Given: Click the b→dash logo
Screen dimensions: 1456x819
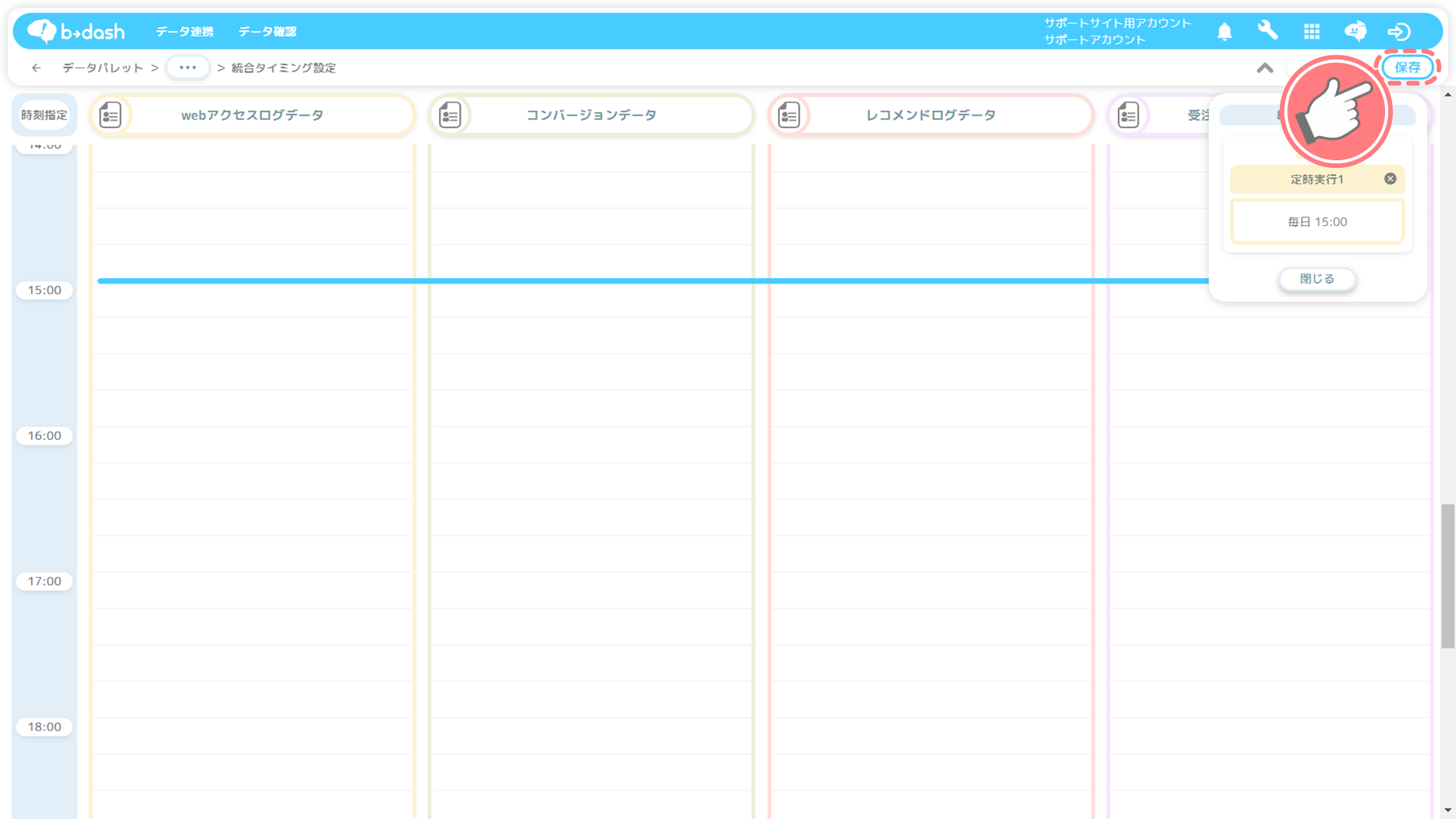Looking at the screenshot, I should [x=75, y=31].
